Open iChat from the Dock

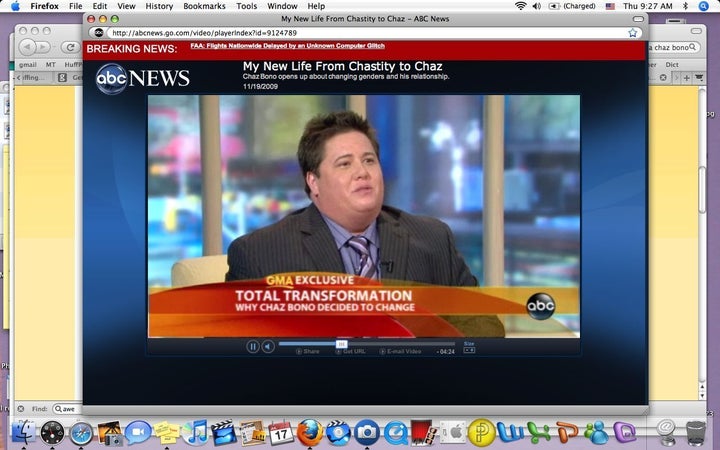coord(138,433)
